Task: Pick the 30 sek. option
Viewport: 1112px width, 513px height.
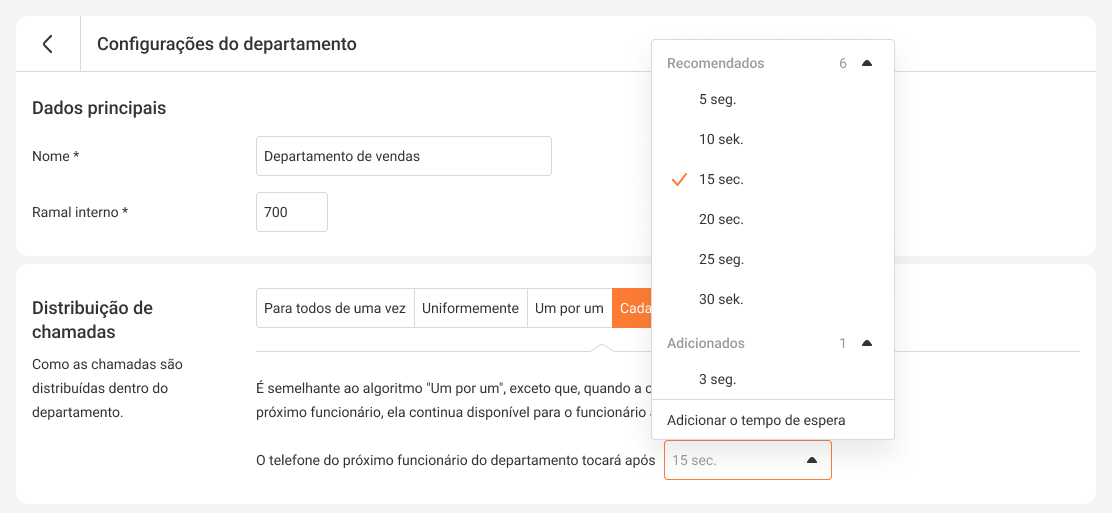Action: click(721, 299)
